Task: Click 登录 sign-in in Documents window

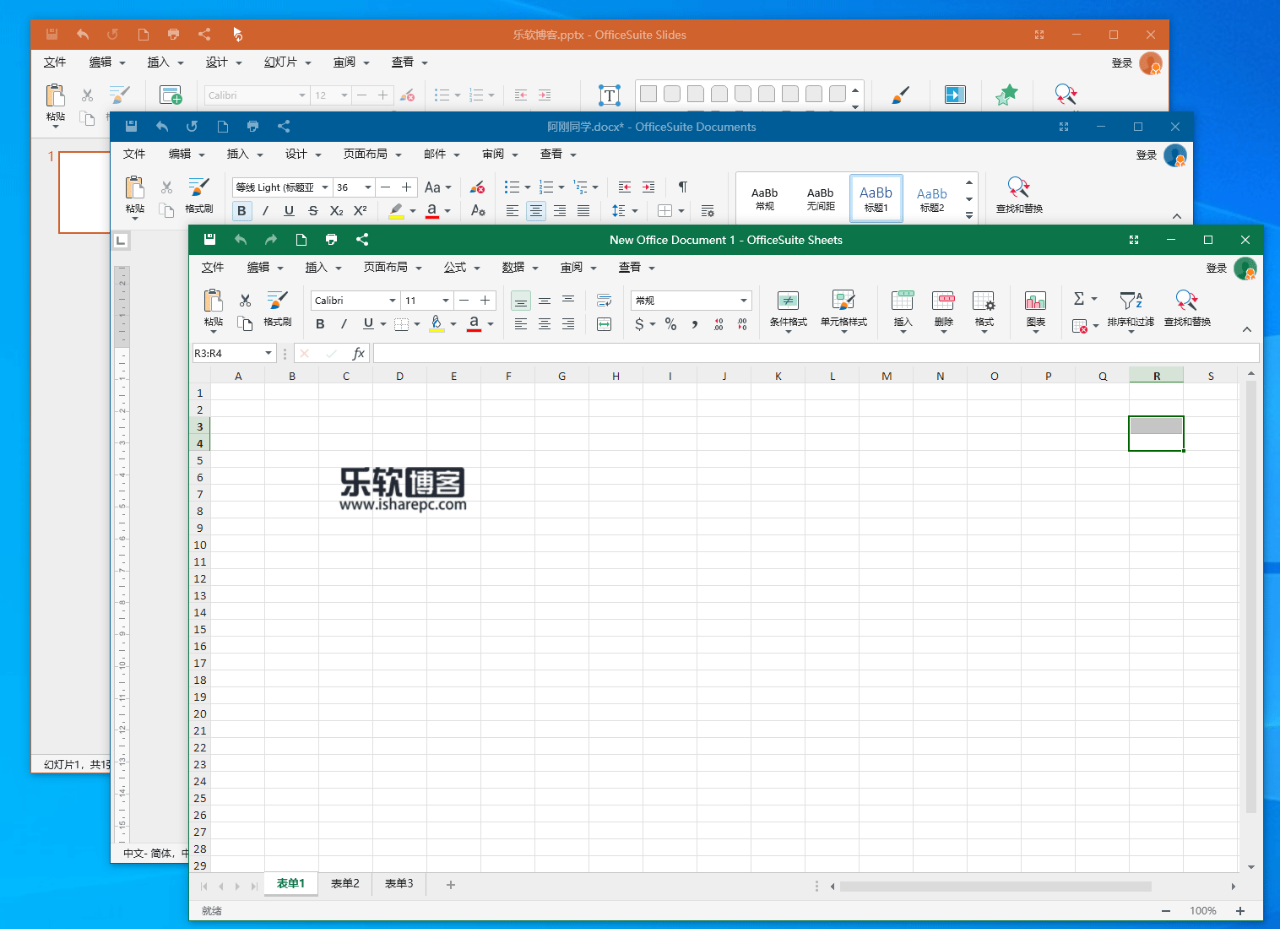Action: (x=1146, y=155)
